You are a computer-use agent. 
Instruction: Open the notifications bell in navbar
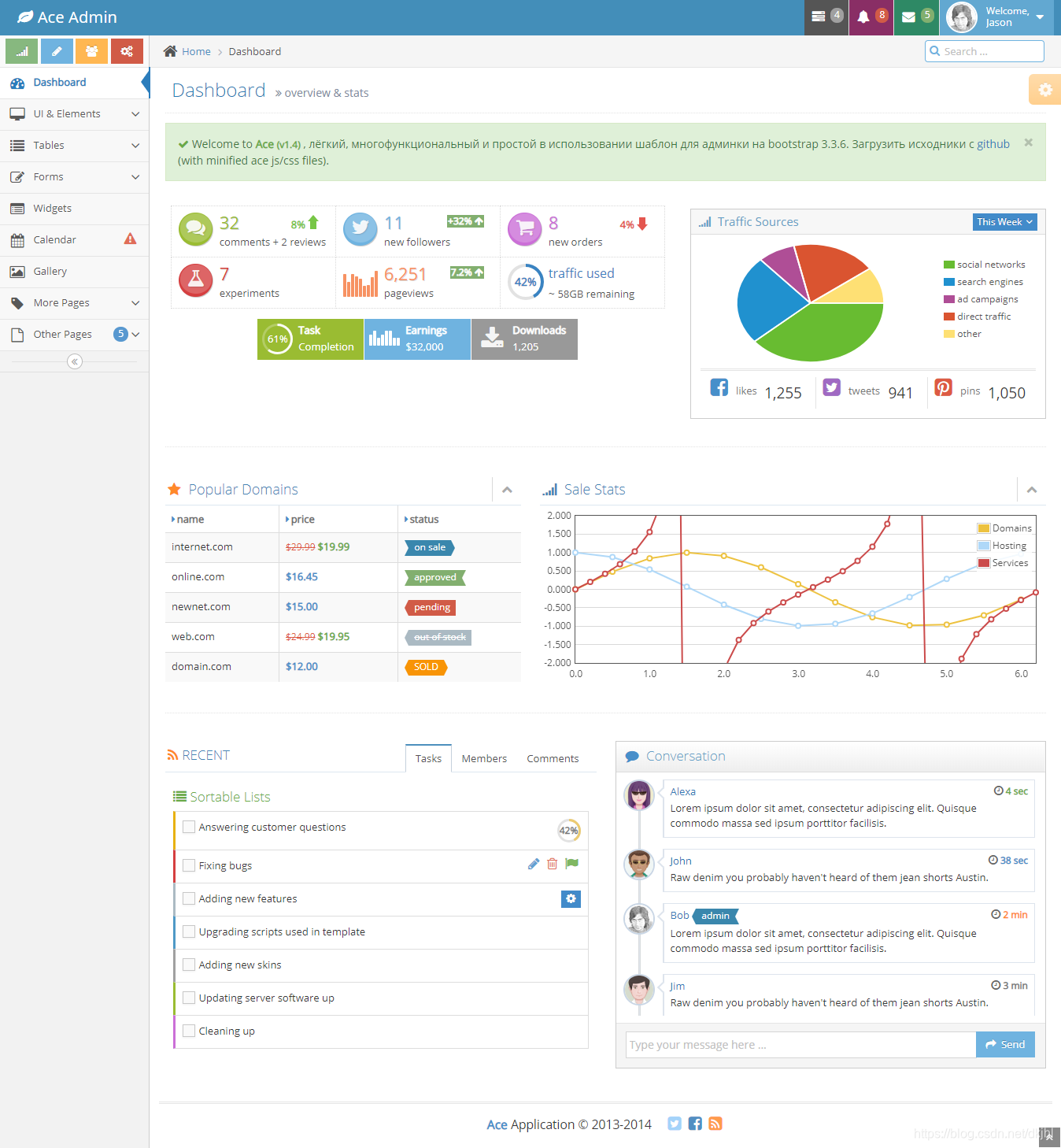tap(871, 17)
